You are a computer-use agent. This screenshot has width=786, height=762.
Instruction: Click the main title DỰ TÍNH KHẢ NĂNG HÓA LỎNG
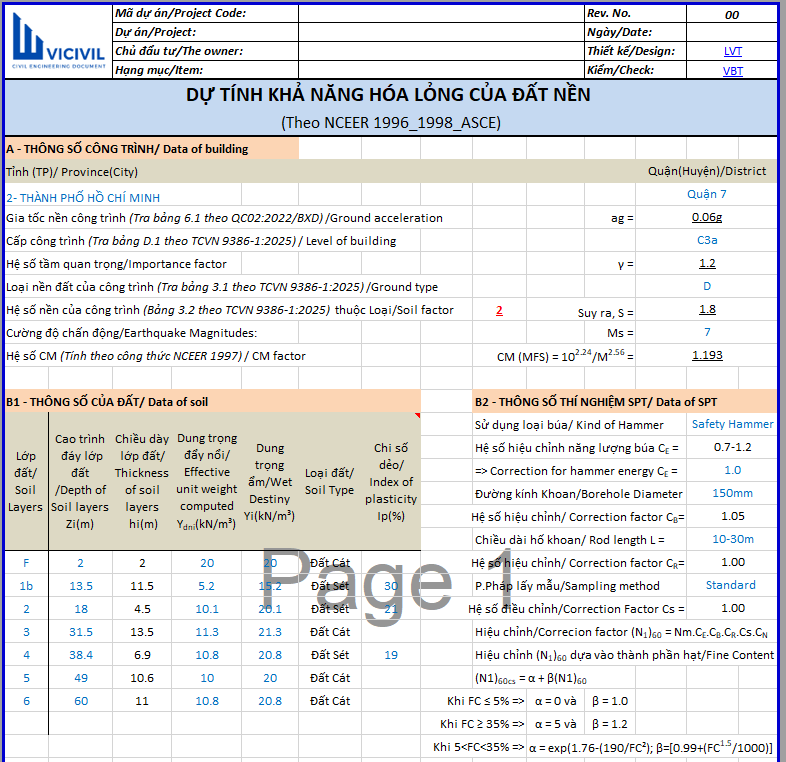(388, 95)
